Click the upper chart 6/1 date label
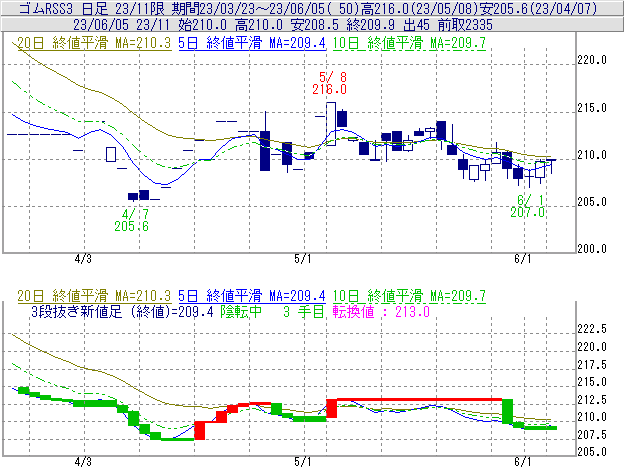Viewport: 624px width, 475px height. [523, 259]
